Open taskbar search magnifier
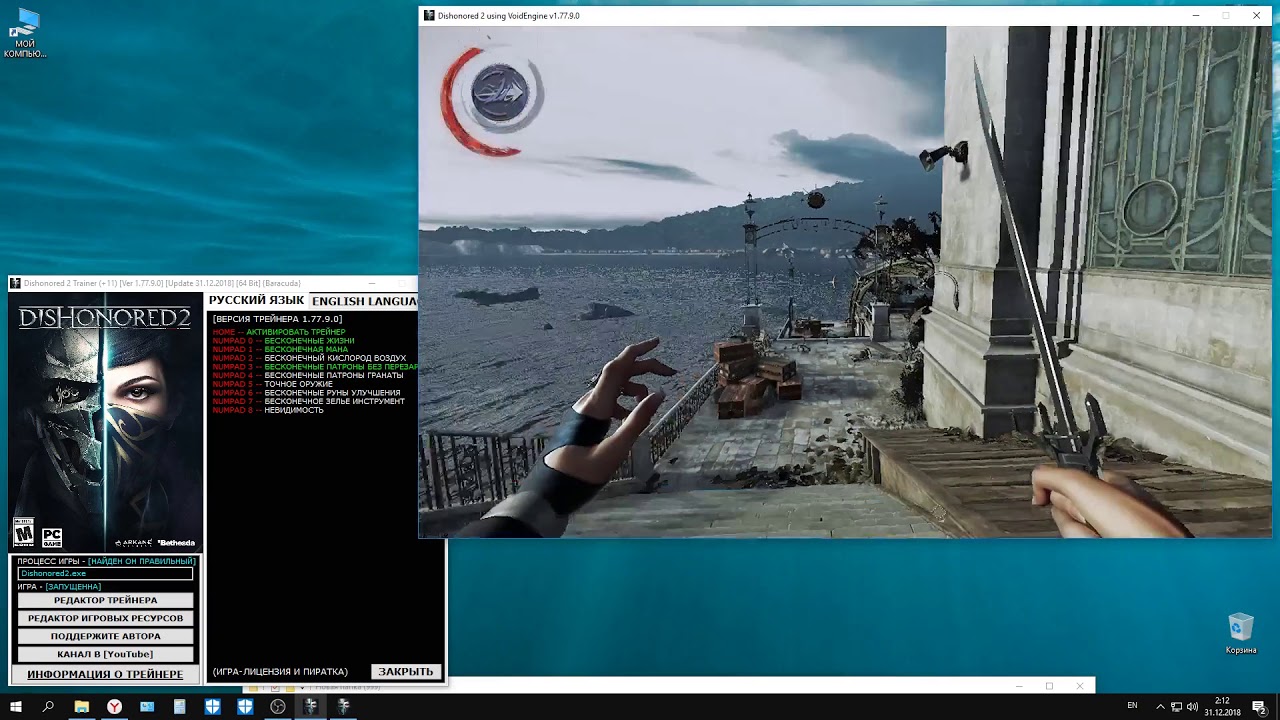1280x720 pixels. (x=48, y=706)
